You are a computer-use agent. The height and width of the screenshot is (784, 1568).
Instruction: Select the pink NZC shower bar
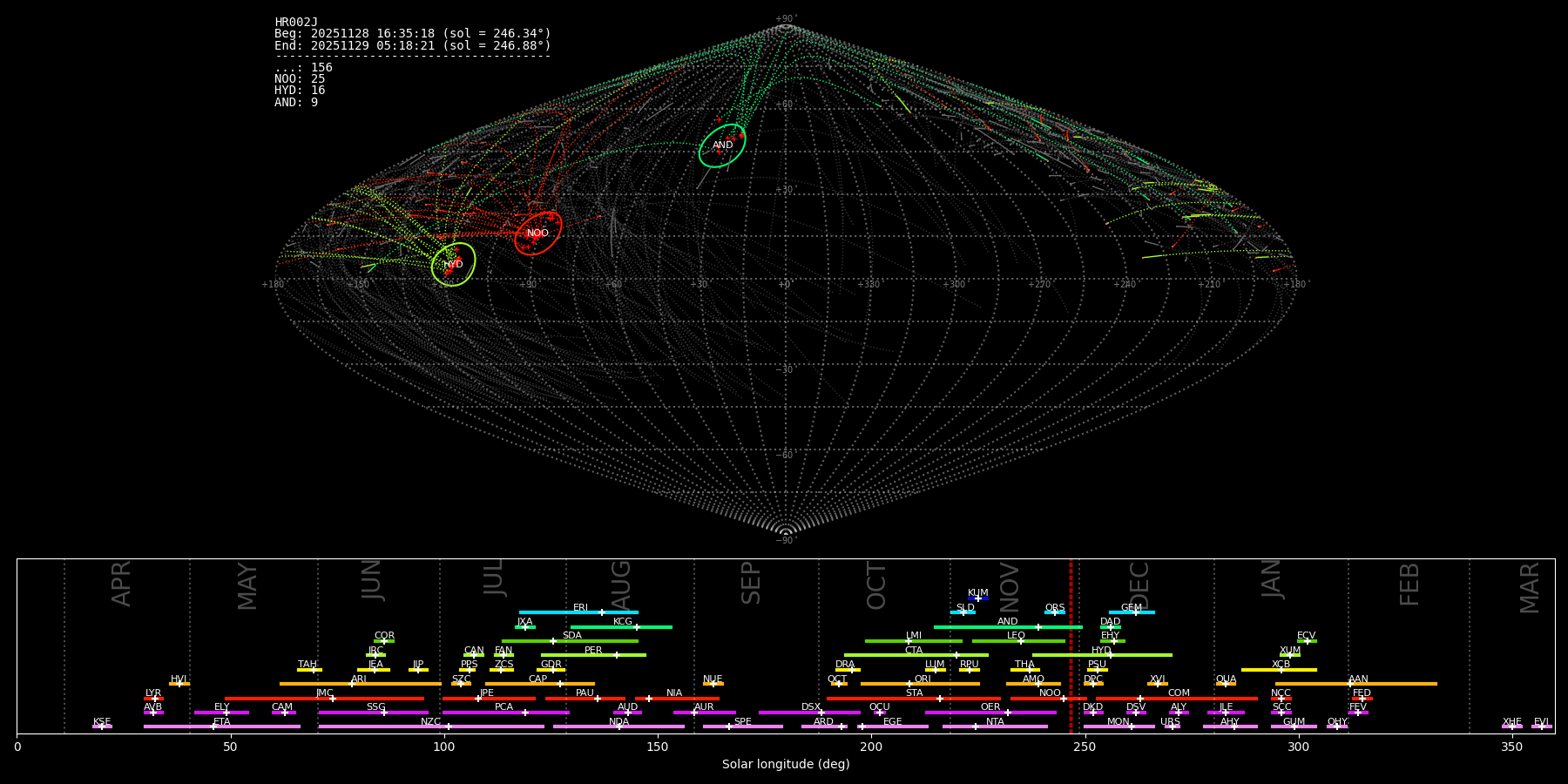(x=430, y=727)
